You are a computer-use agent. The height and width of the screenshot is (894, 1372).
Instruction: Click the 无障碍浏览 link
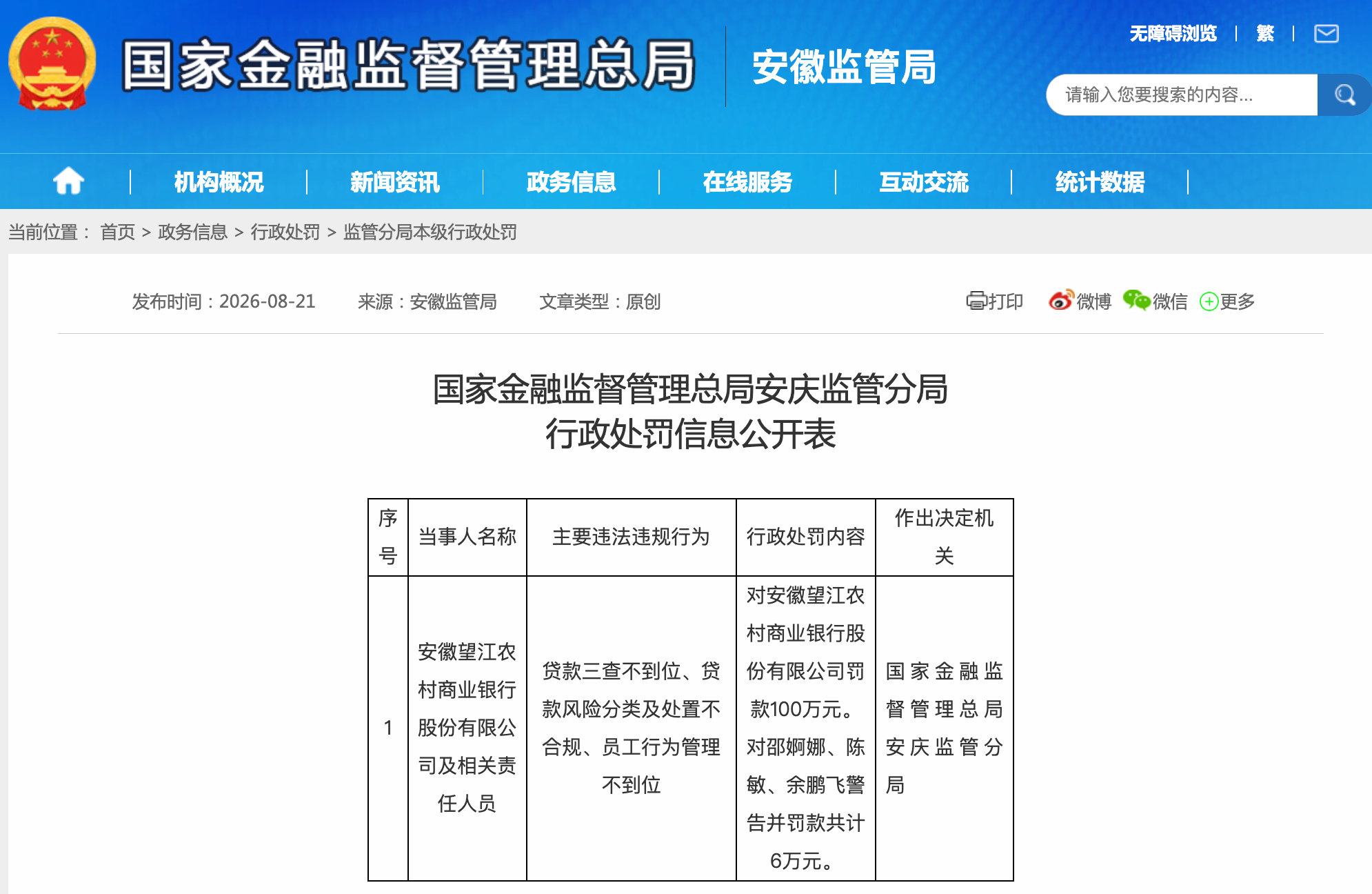point(1173,33)
